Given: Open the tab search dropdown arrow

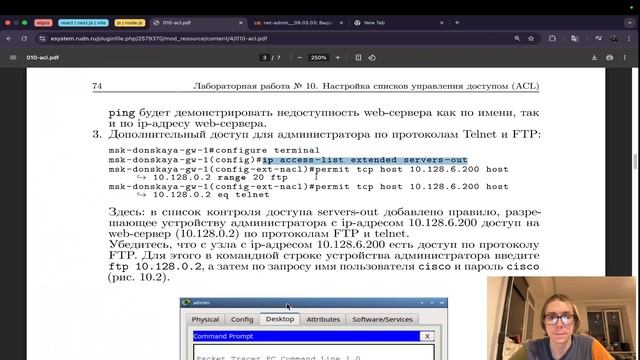Looking at the screenshot, I should (630, 23).
